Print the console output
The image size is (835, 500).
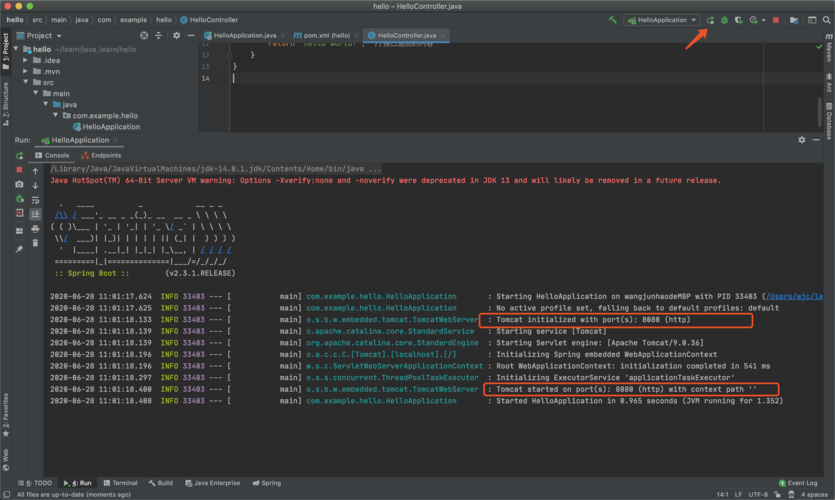click(35, 229)
